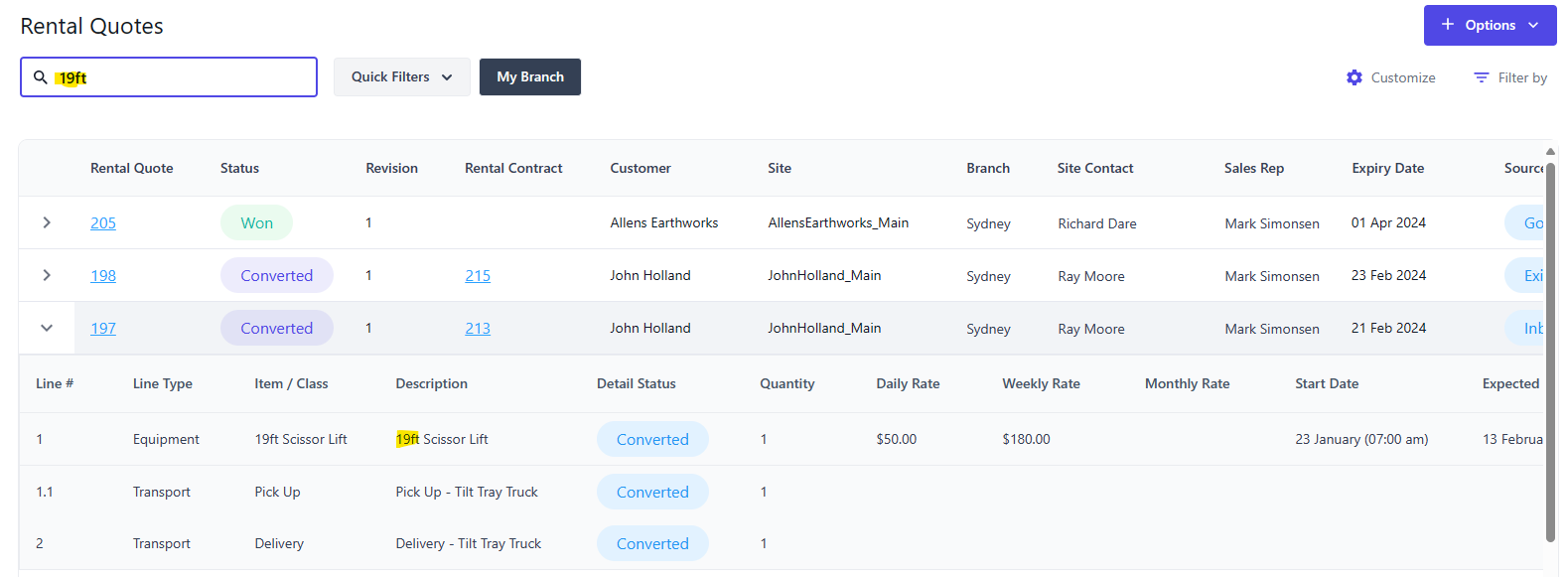Open rental contract 213 link
This screenshot has height=577, width=1568.
(478, 329)
